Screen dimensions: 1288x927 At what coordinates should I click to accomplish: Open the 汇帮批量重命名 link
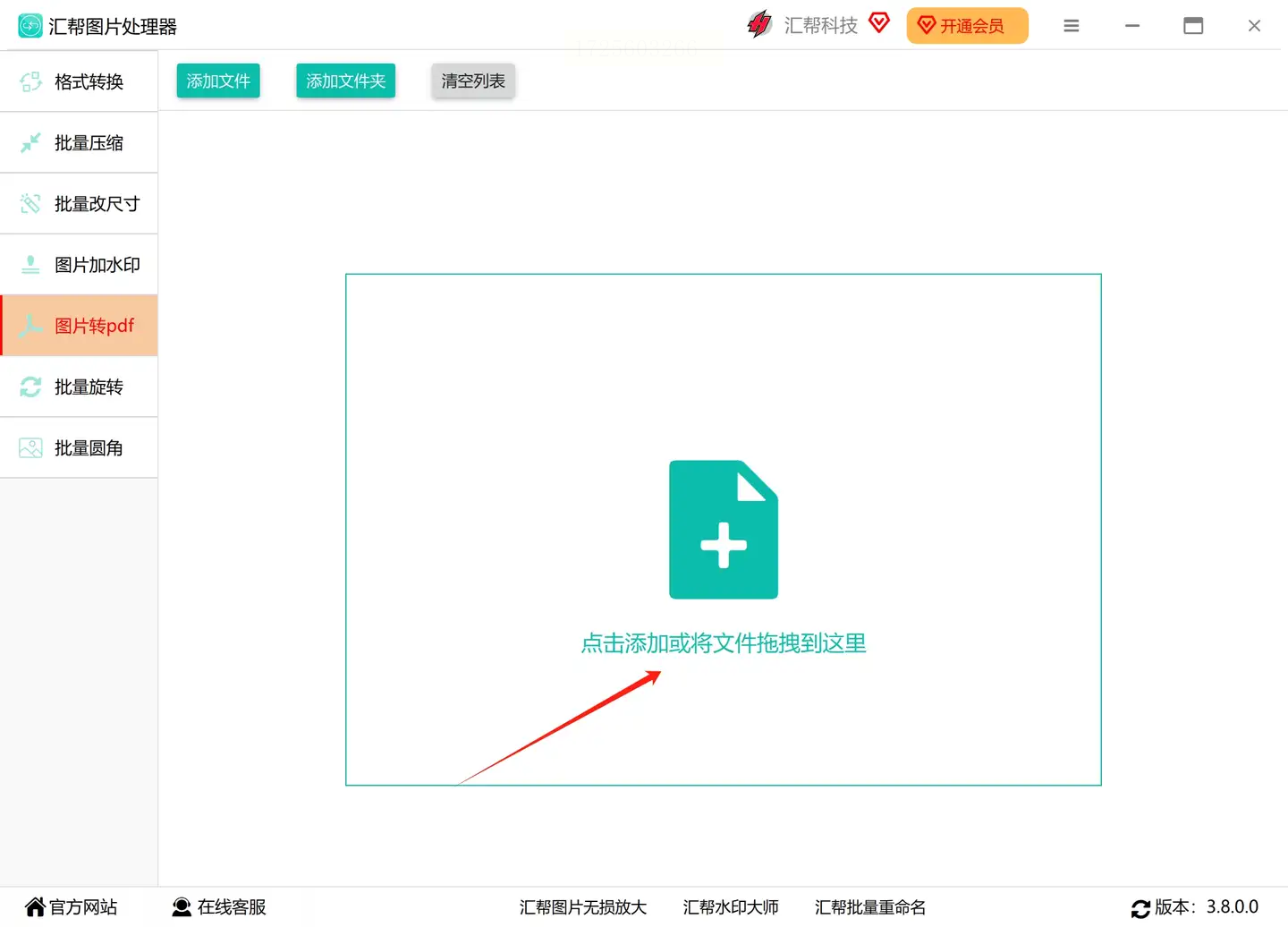870,907
